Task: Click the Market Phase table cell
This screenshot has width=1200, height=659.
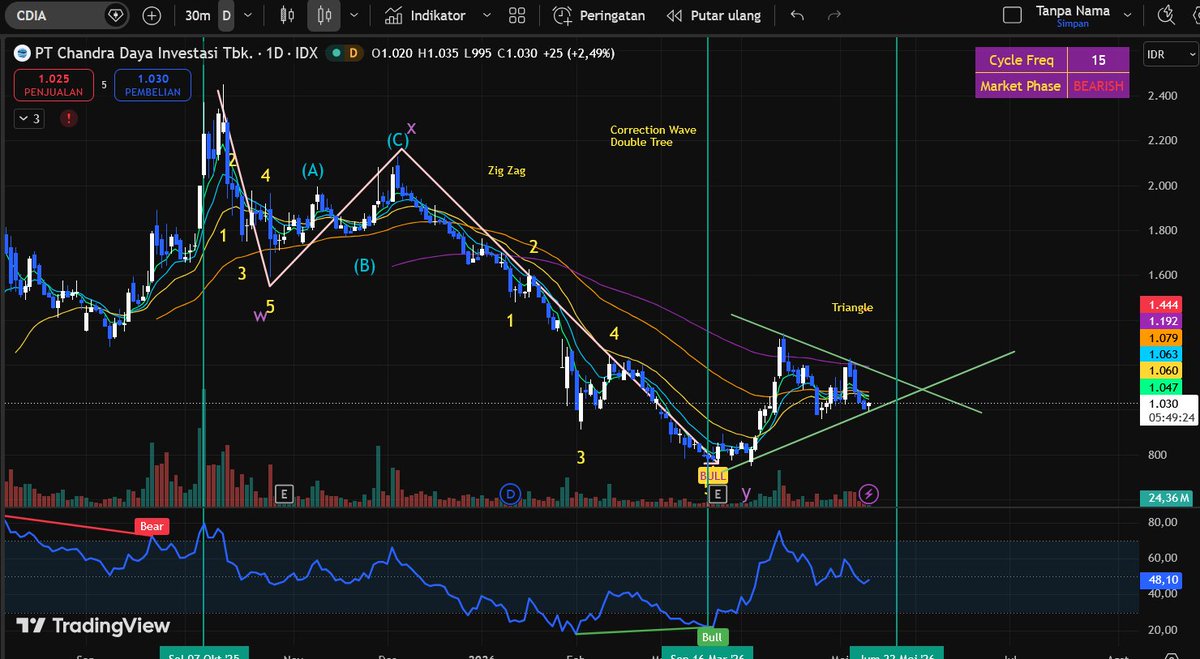Action: [x=1021, y=86]
